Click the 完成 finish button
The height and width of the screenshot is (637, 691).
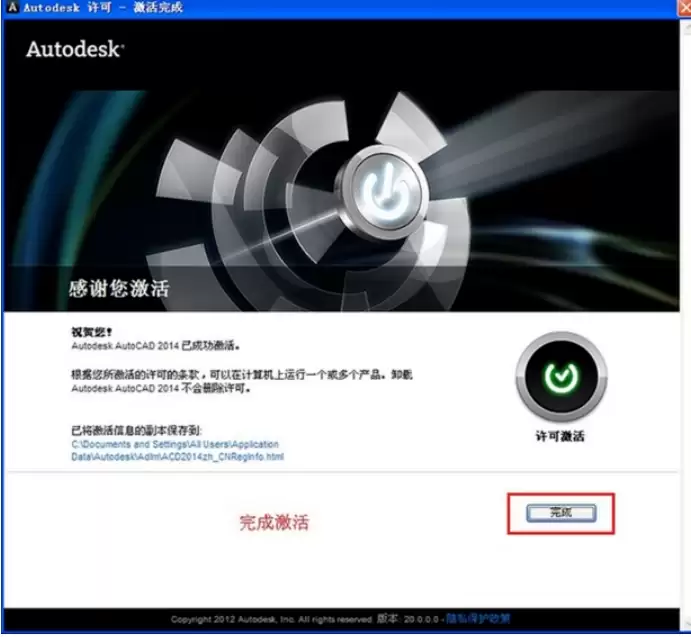point(561,513)
